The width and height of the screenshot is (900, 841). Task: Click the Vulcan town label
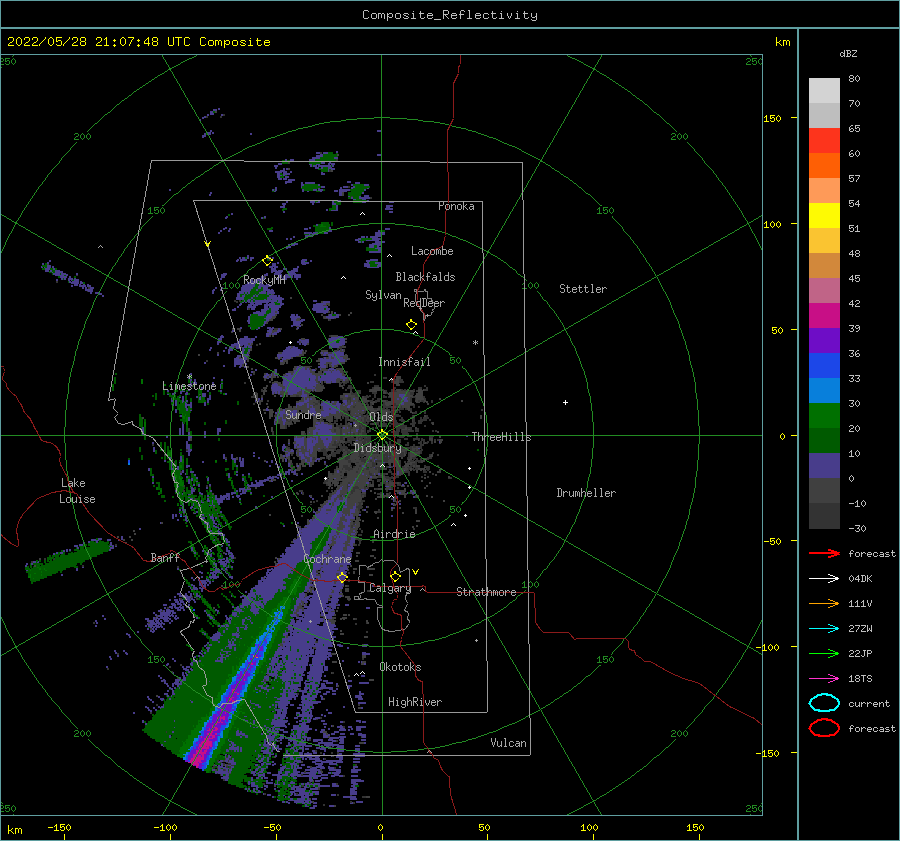tap(509, 743)
